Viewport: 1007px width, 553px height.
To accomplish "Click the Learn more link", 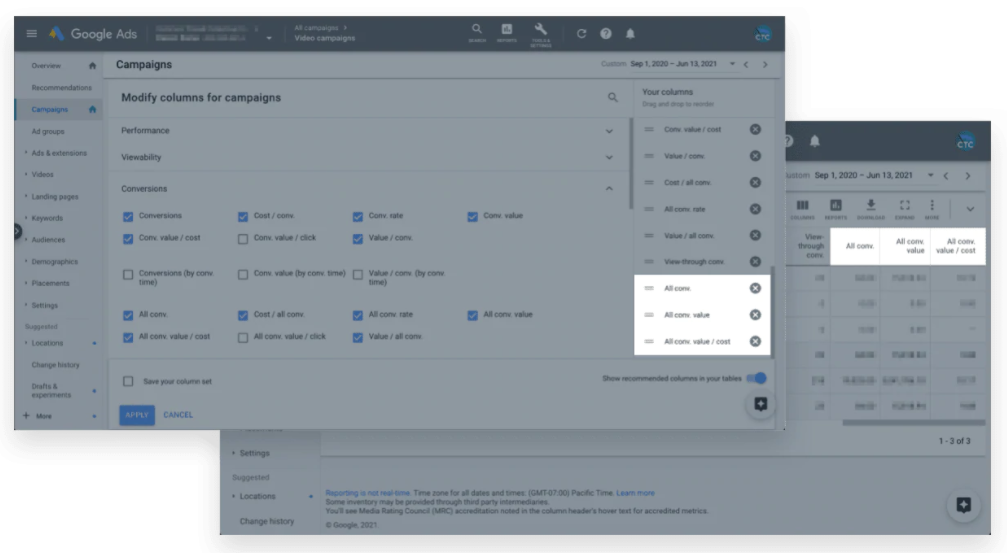I will [635, 493].
